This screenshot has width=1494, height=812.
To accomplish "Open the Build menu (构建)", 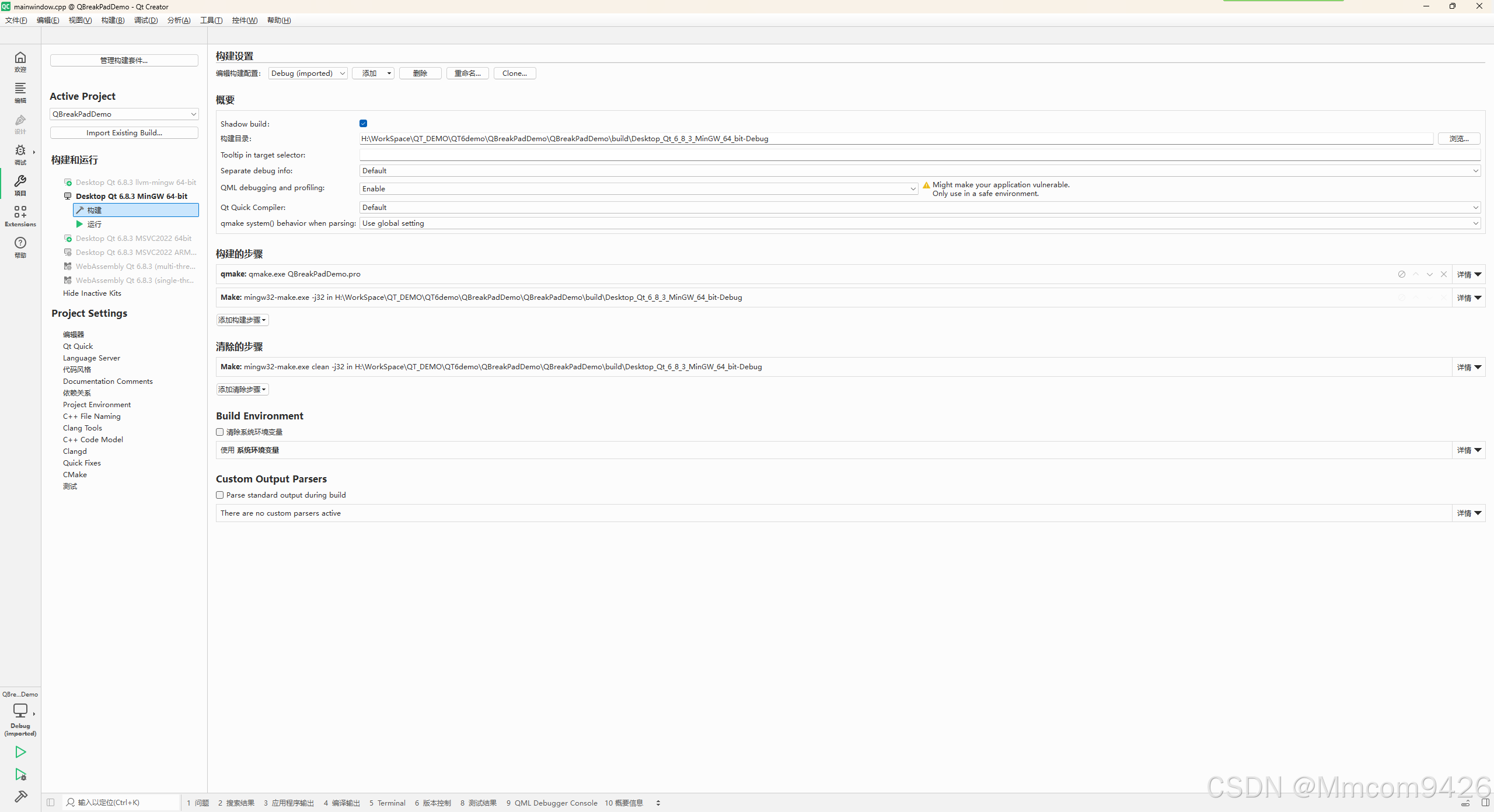I will click(x=113, y=20).
